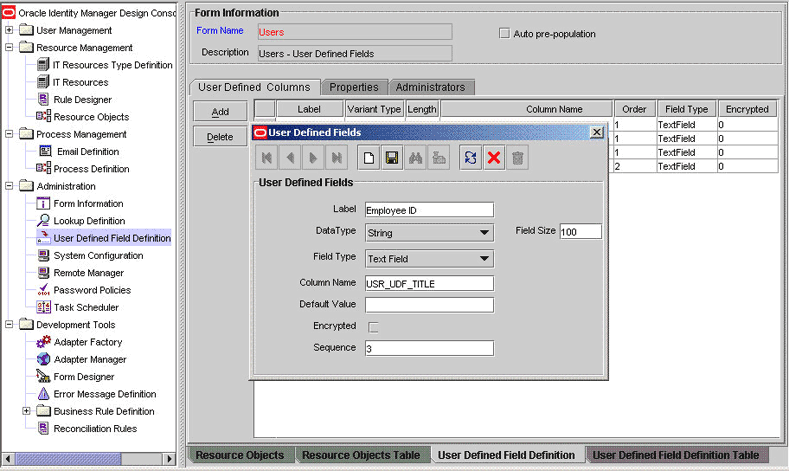This screenshot has height=471, width=789.
Task: Open Lookup Definition
Action: pyautogui.click(x=89, y=220)
